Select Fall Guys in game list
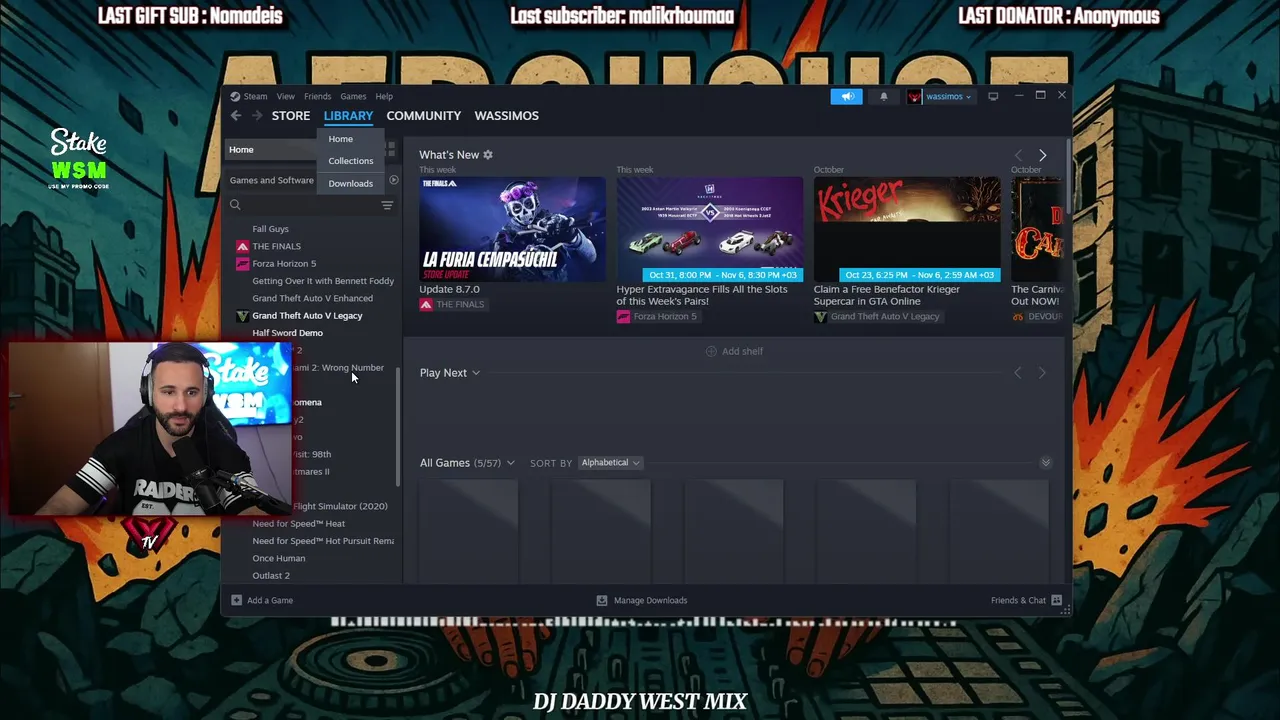Screen dimensions: 1280x720 point(270,229)
